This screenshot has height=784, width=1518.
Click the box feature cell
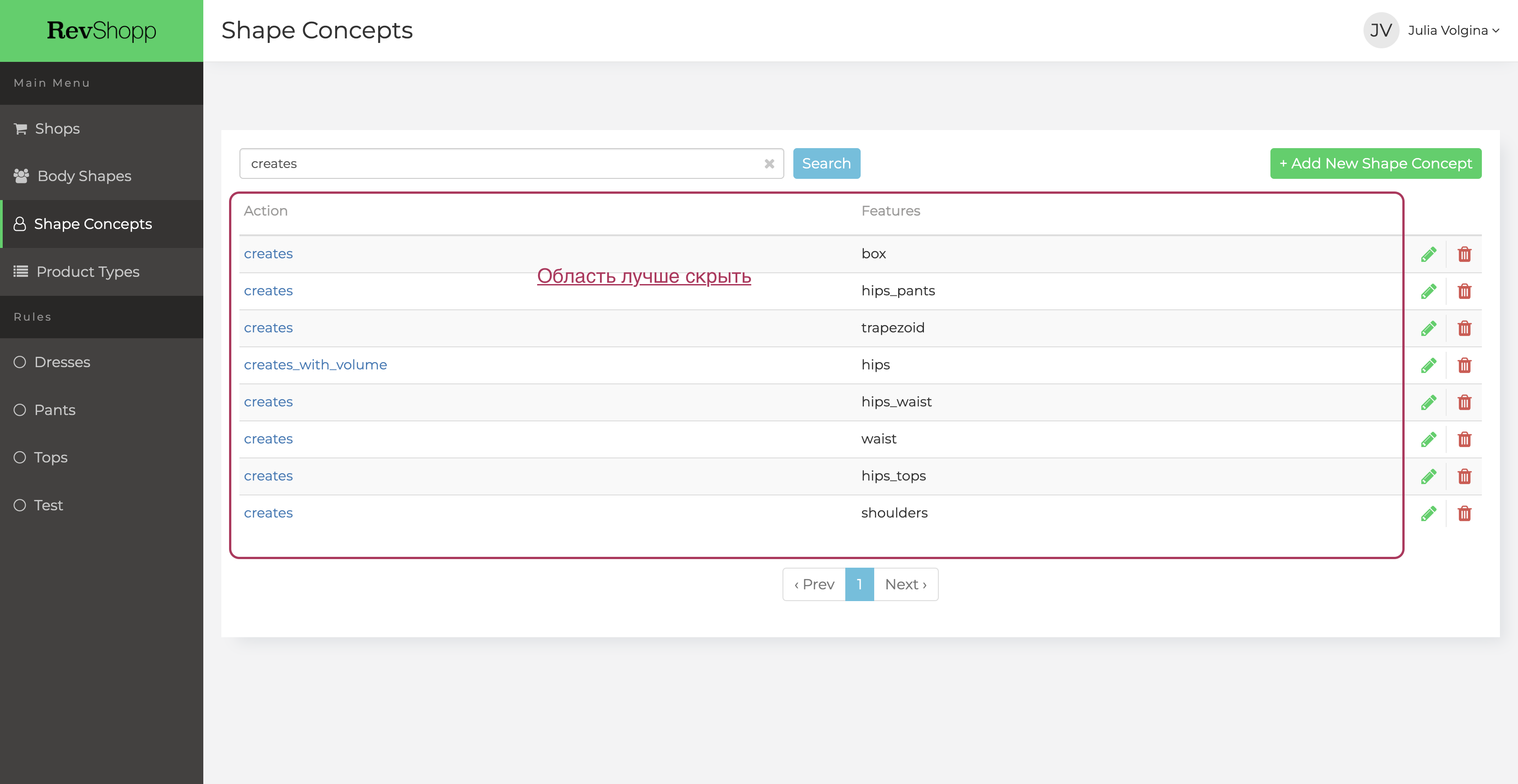tap(874, 254)
